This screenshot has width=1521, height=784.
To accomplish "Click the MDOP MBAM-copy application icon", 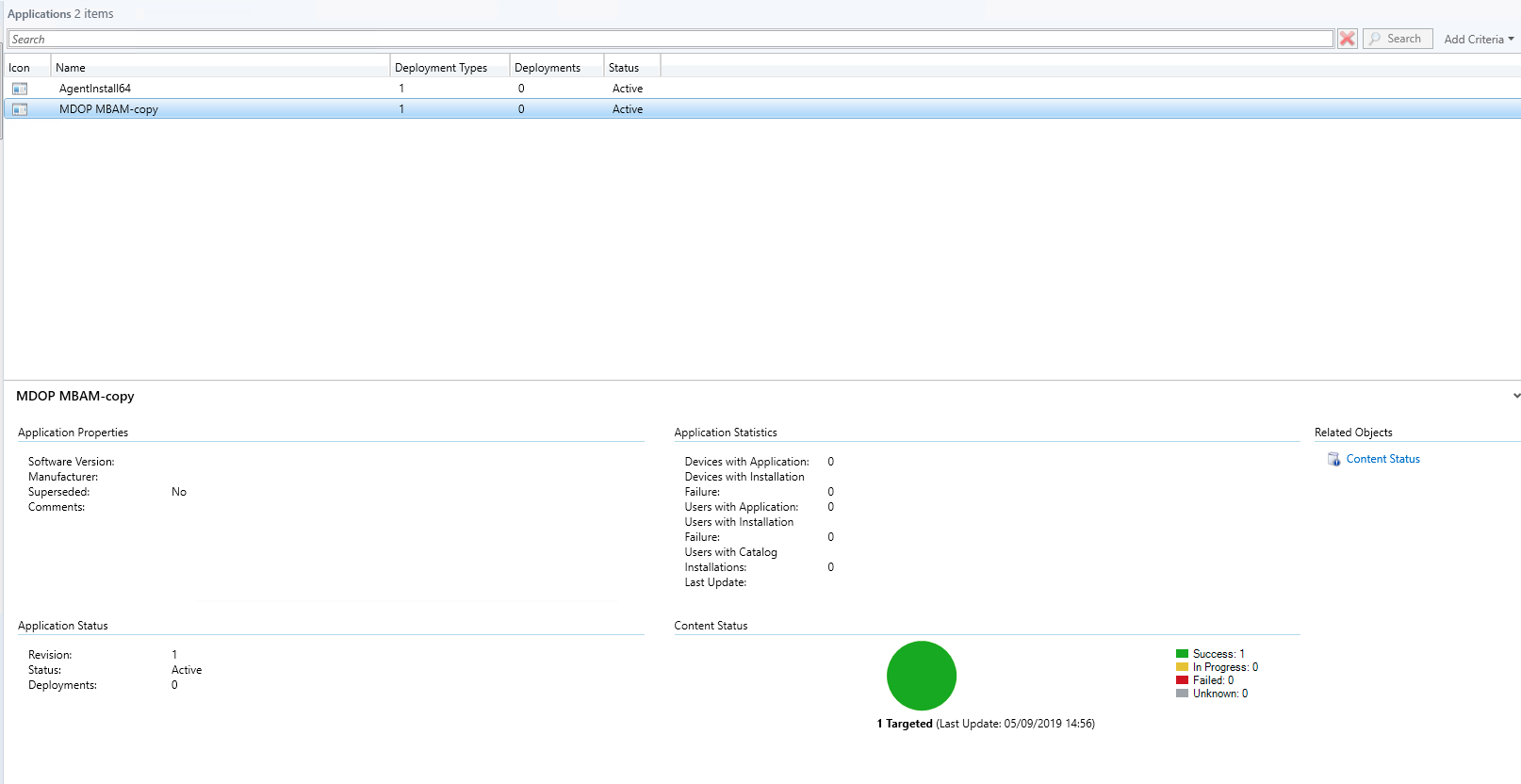I will click(x=20, y=109).
